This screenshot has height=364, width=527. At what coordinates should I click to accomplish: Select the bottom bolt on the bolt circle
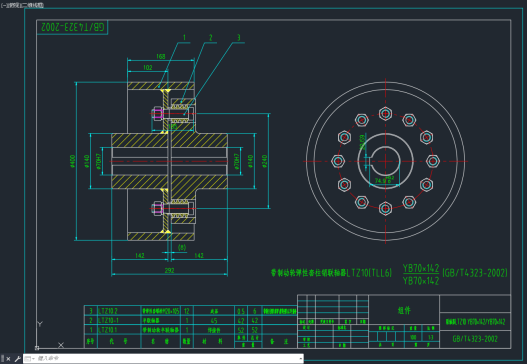pos(385,208)
